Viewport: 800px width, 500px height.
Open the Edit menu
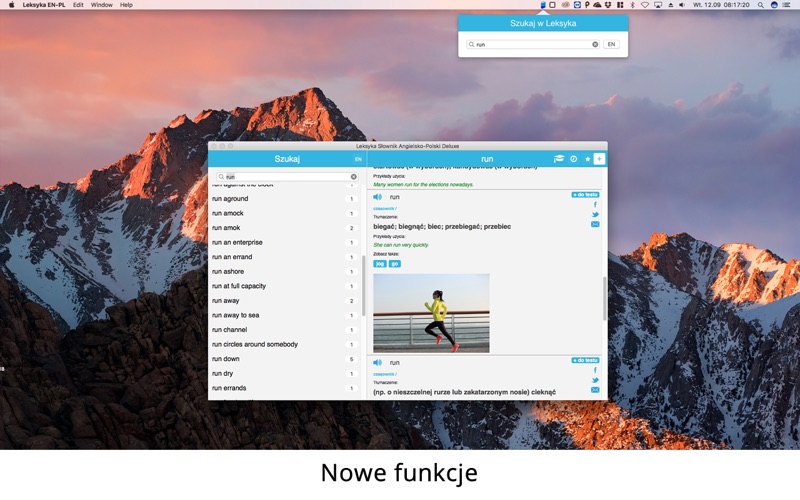point(78,5)
